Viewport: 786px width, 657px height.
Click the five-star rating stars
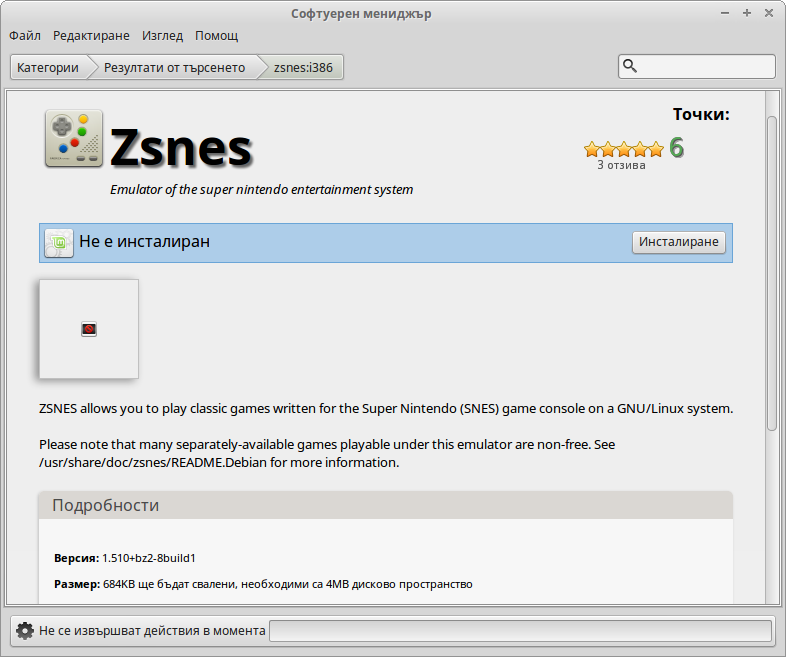pos(624,149)
